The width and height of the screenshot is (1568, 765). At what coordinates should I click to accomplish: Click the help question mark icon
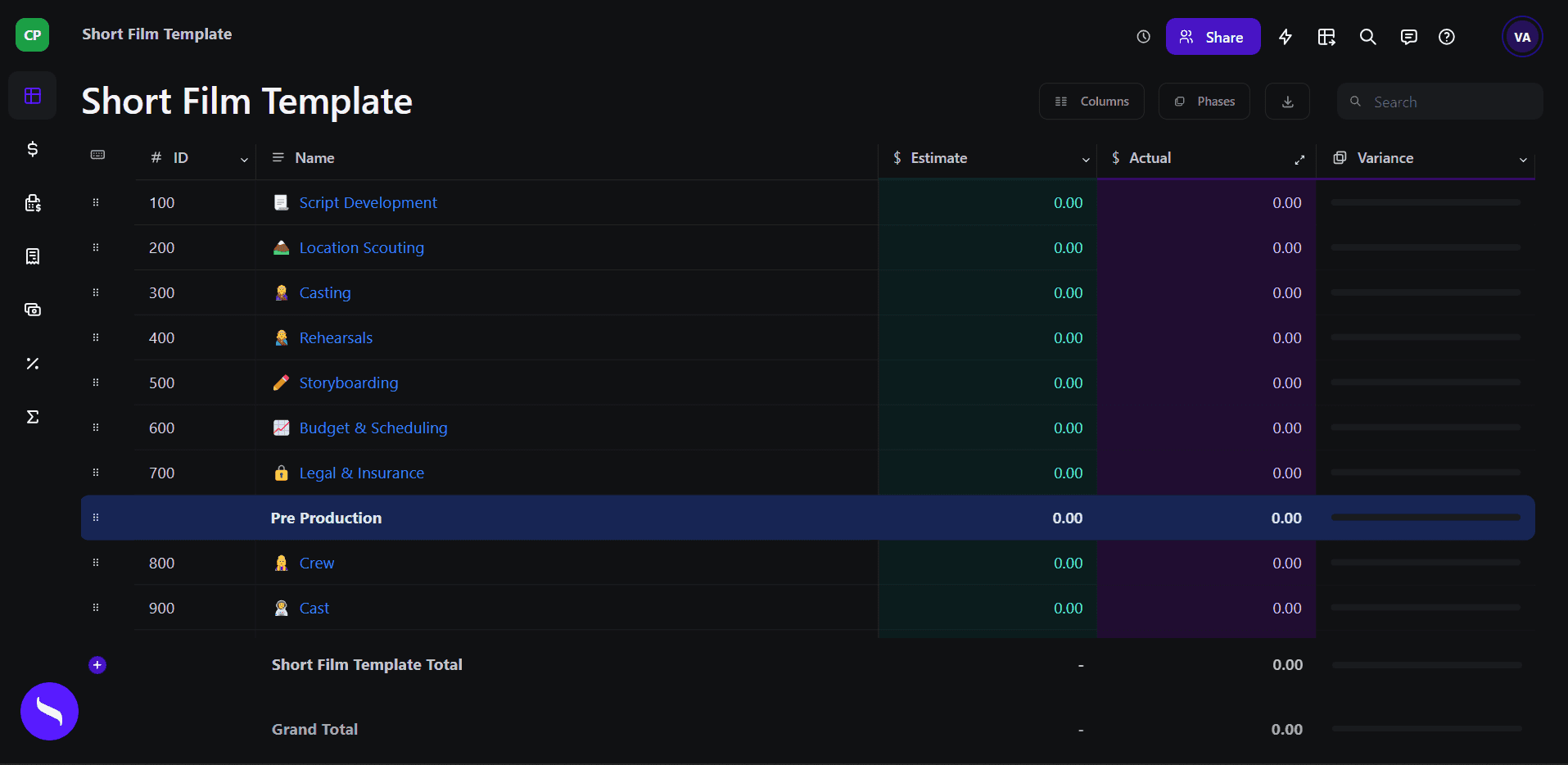pos(1447,37)
